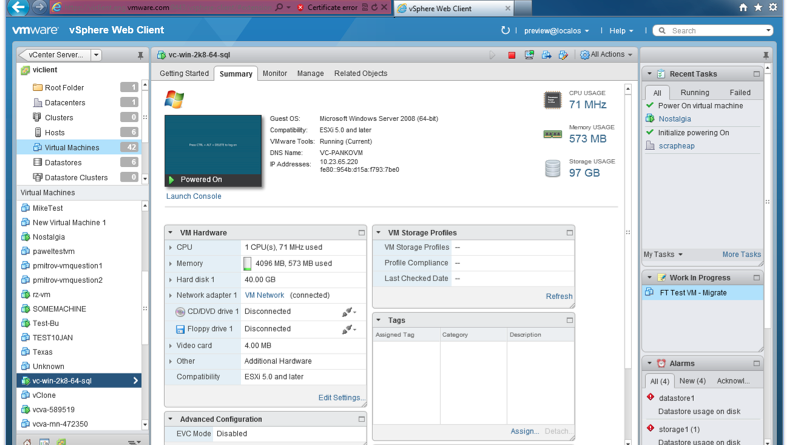Image resolution: width=787 pixels, height=445 pixels.
Task: Open the Help dropdown menu
Action: point(621,31)
